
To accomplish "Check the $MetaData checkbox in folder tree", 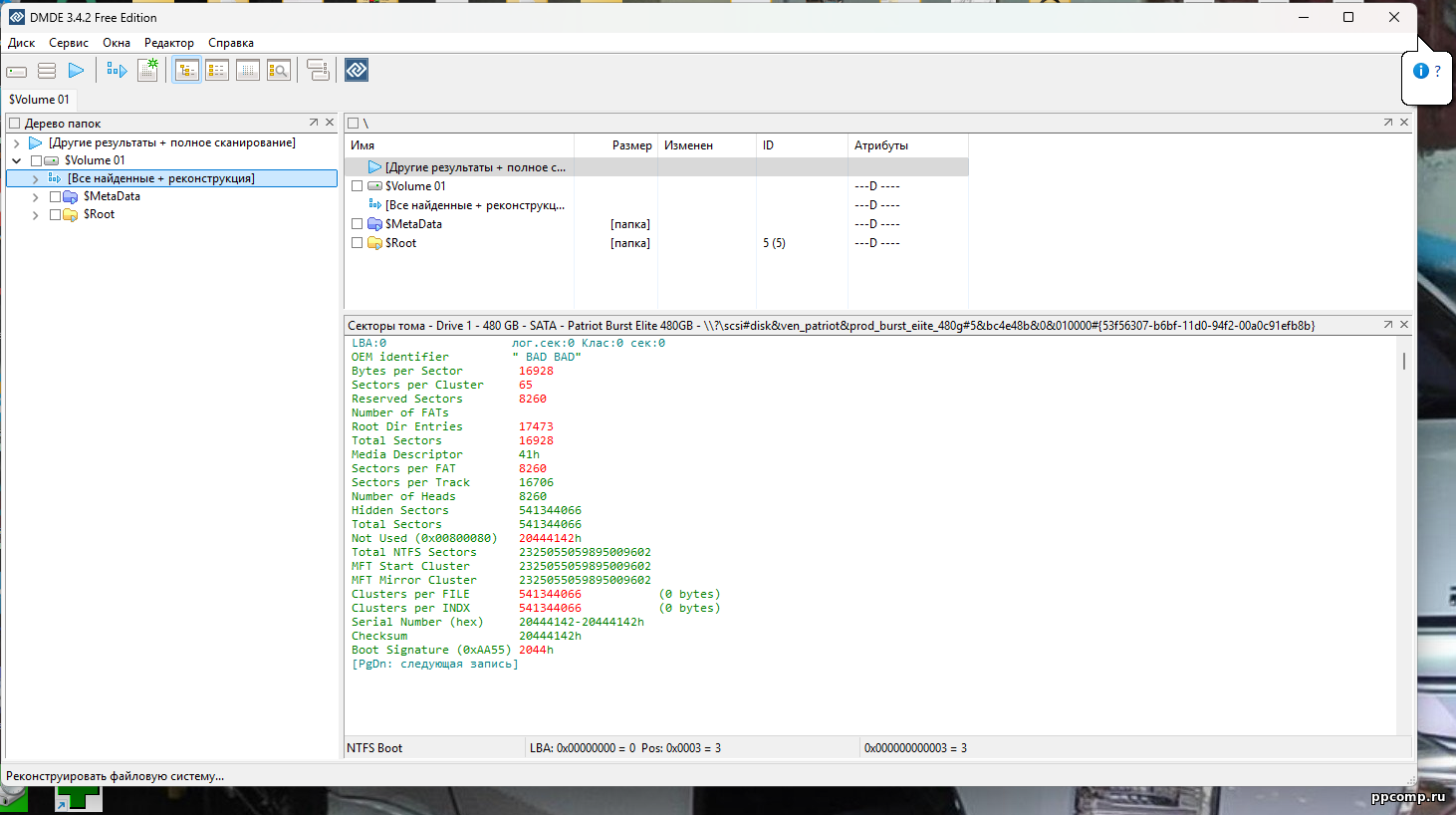I will pos(55,196).
